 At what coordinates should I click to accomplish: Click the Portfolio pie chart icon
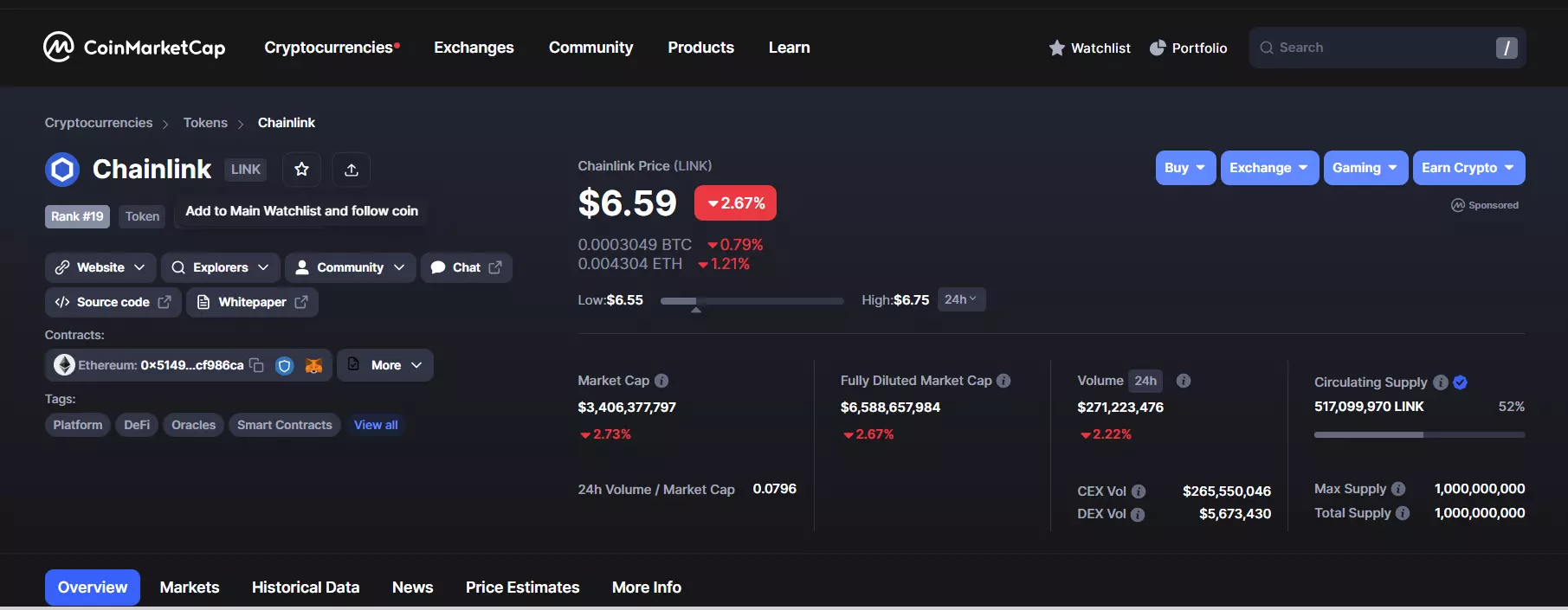(x=1158, y=48)
